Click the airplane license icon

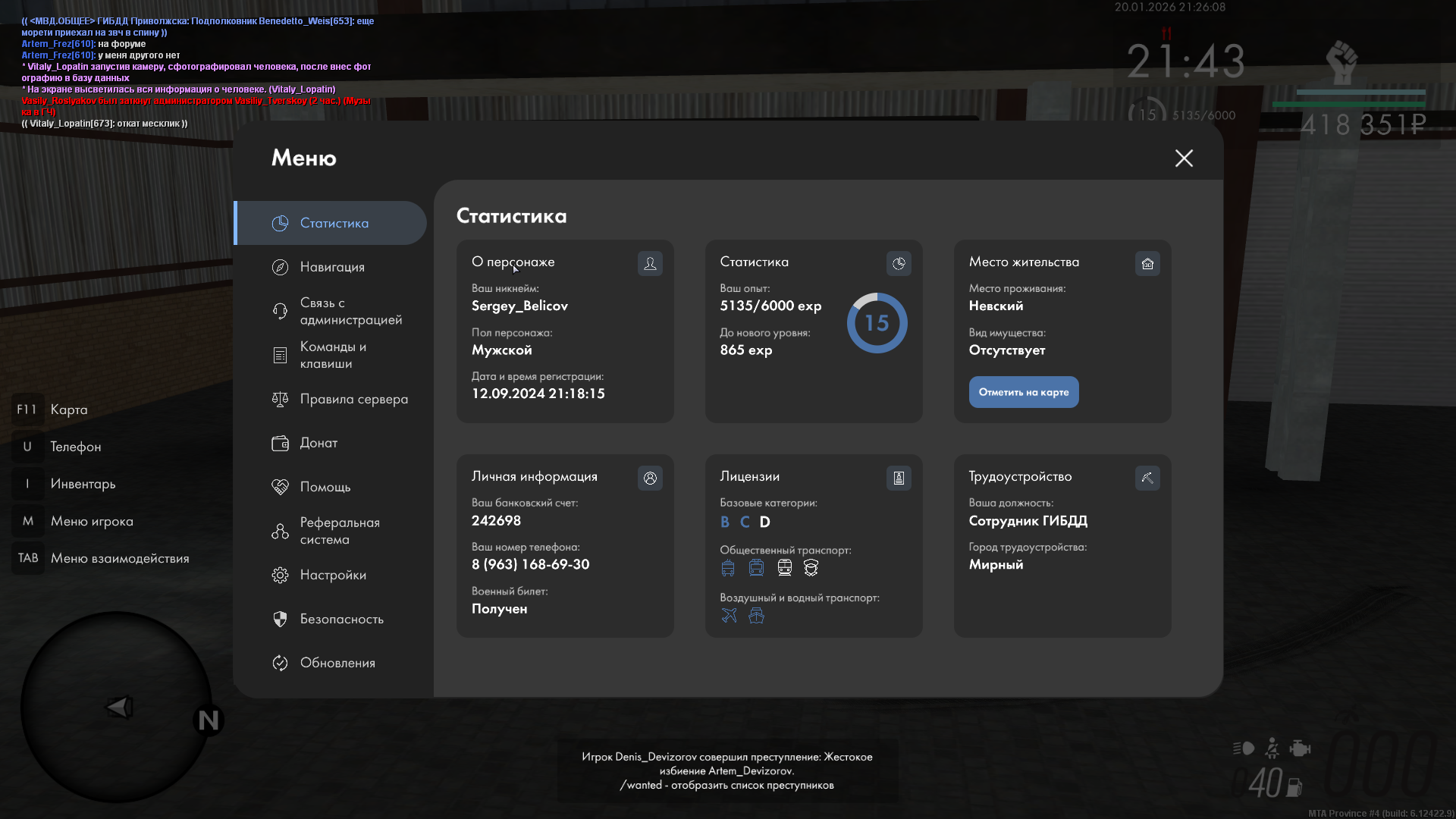click(x=729, y=616)
